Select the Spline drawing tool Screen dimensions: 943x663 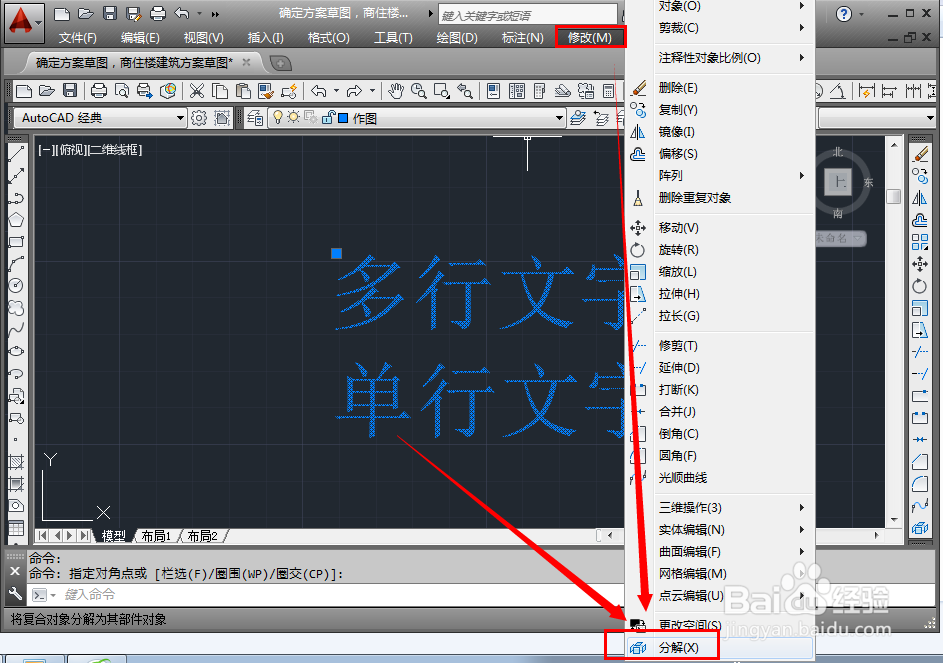pos(15,330)
